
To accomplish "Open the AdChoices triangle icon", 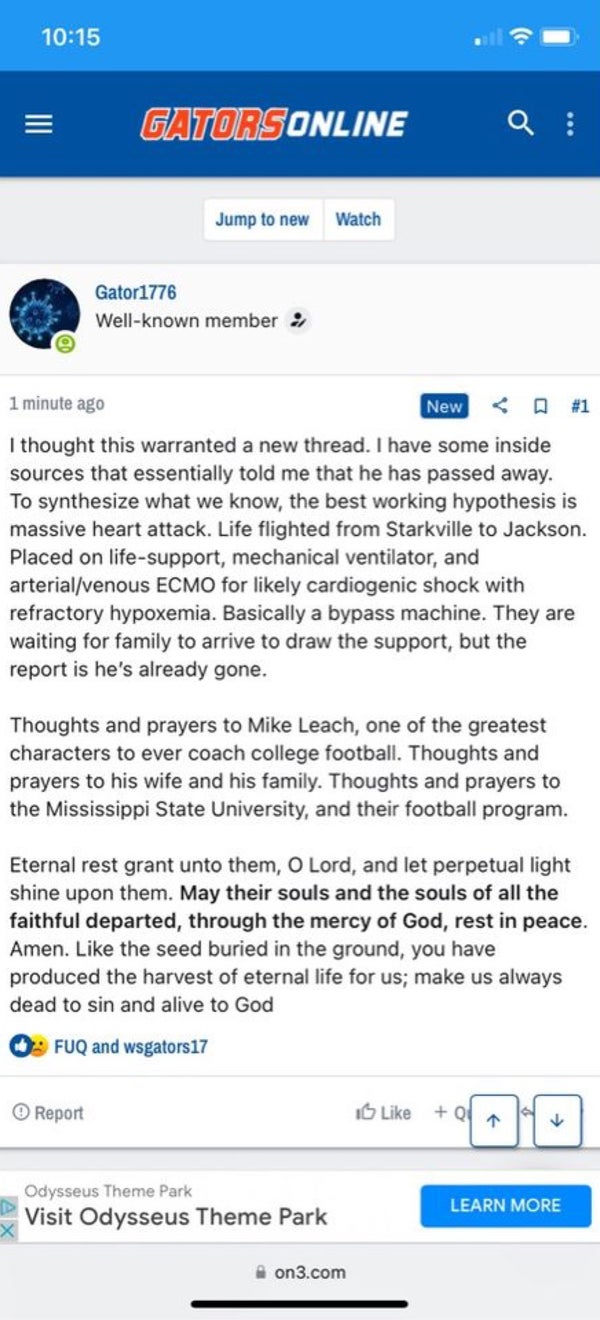I will point(8,1206).
